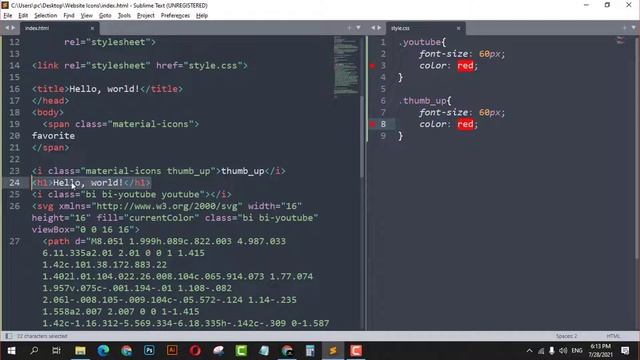The width and height of the screenshot is (640, 360).
Task: Open the HTML syntax selector
Action: point(613,336)
